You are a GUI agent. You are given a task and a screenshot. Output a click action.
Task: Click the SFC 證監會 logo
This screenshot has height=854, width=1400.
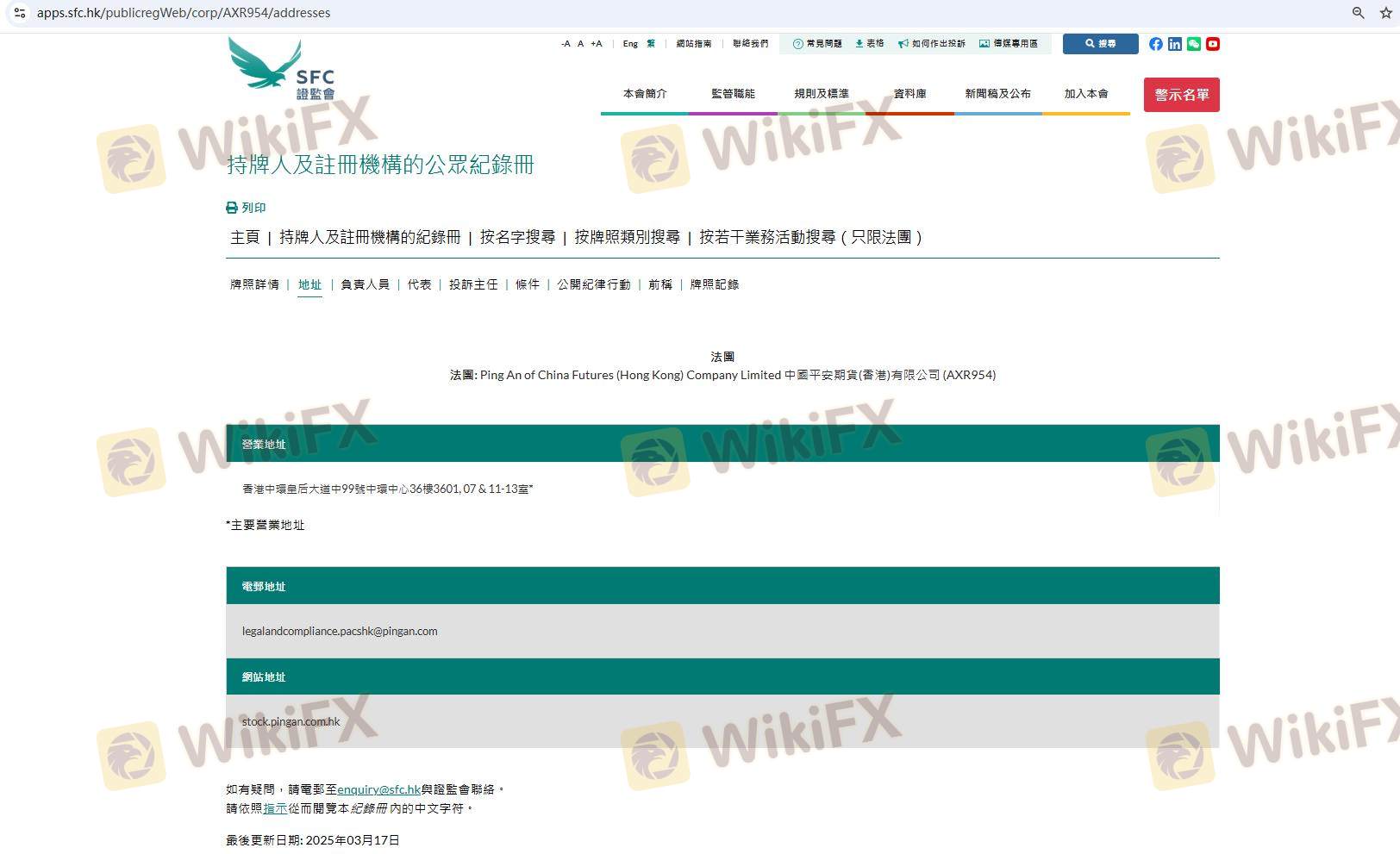point(281,69)
